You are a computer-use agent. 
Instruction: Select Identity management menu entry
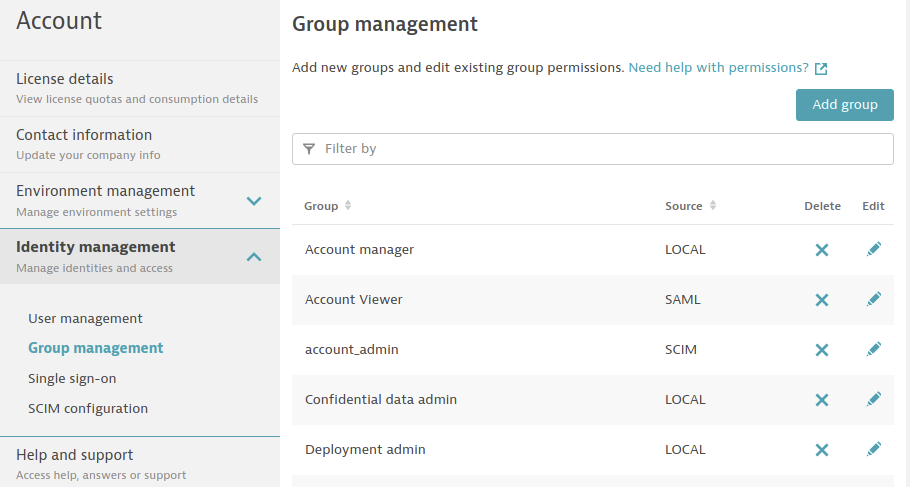point(140,256)
